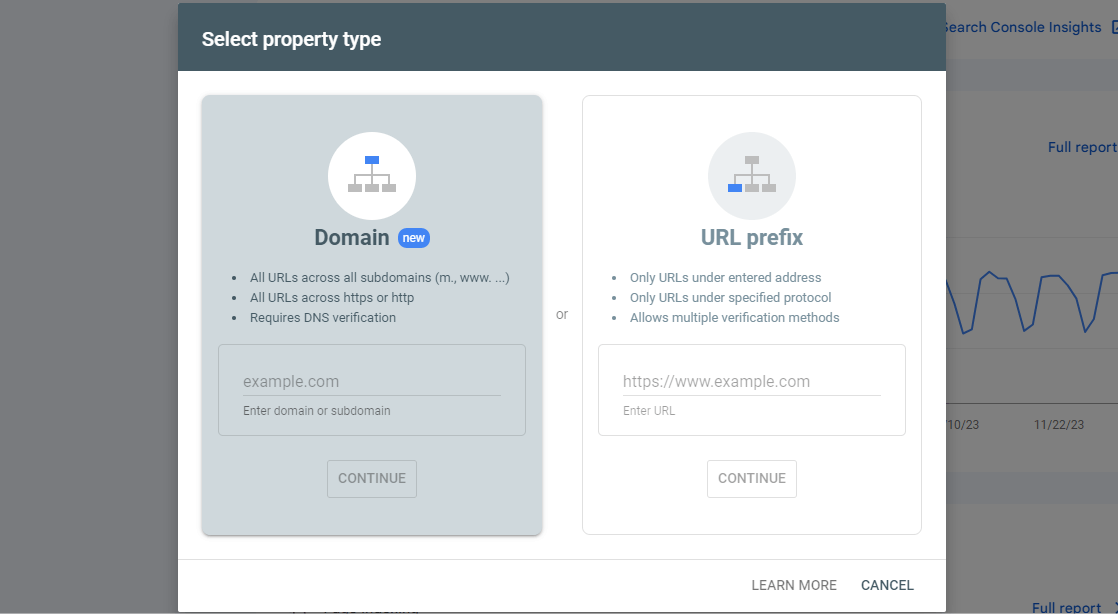Click 'Only URLs under entered address' text
The image size is (1118, 614).
coord(725,277)
